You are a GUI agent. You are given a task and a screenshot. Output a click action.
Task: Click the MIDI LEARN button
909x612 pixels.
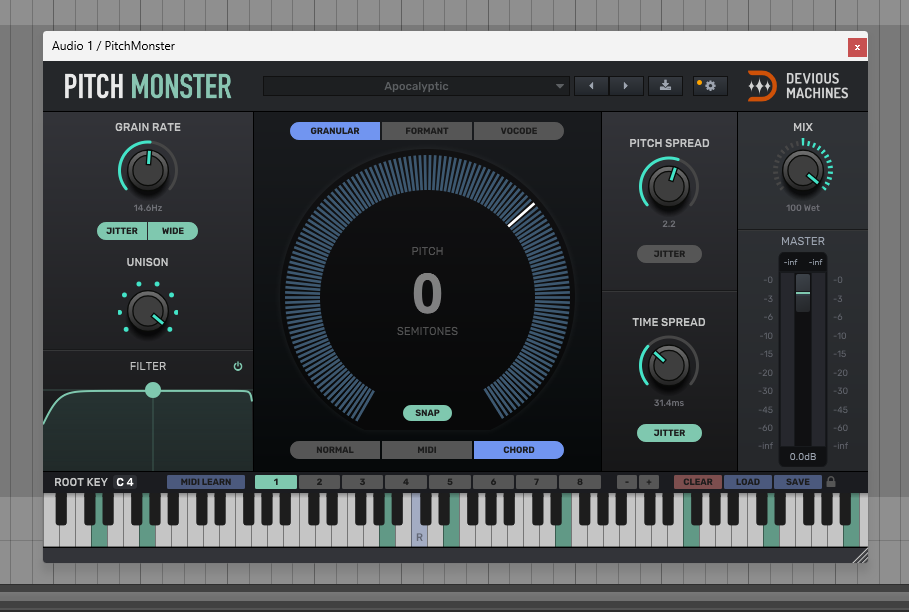click(x=206, y=482)
